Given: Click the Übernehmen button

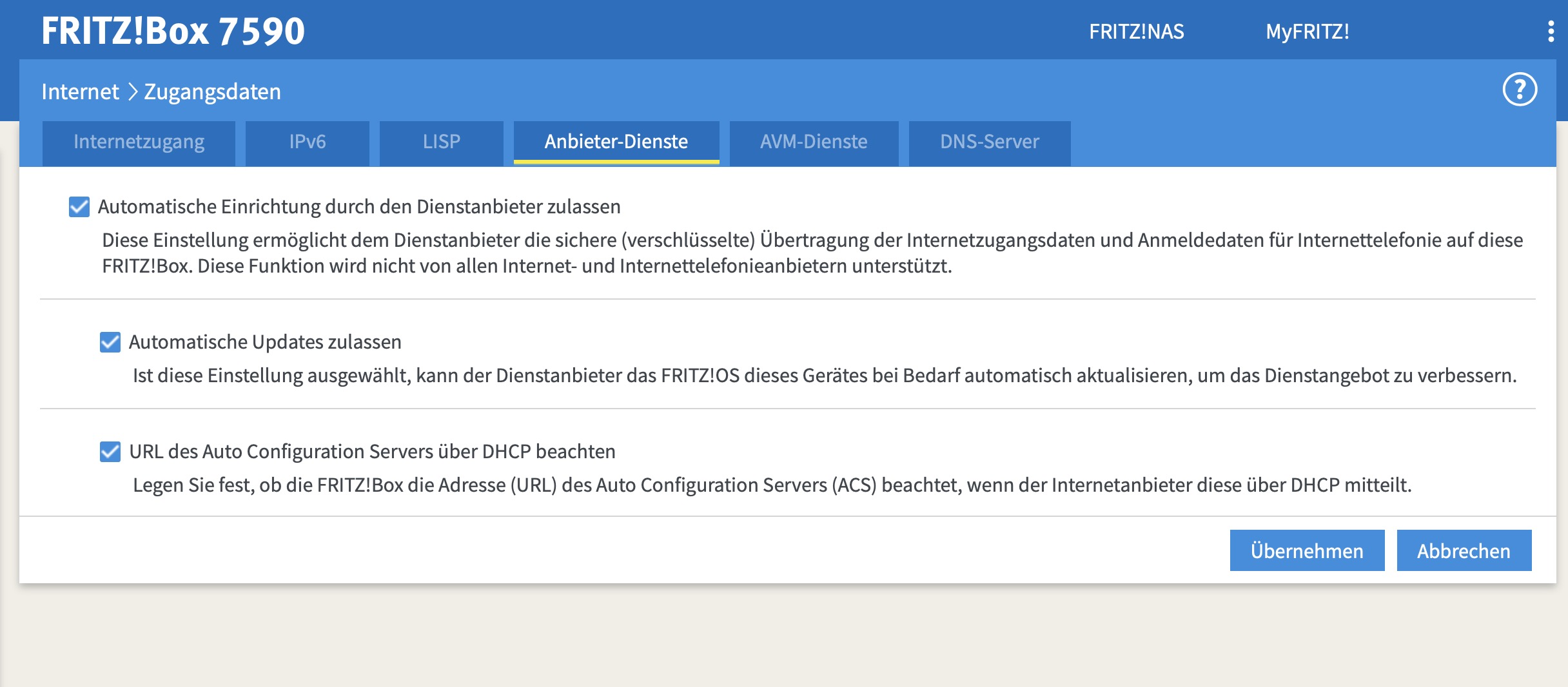Looking at the screenshot, I should click(1307, 550).
